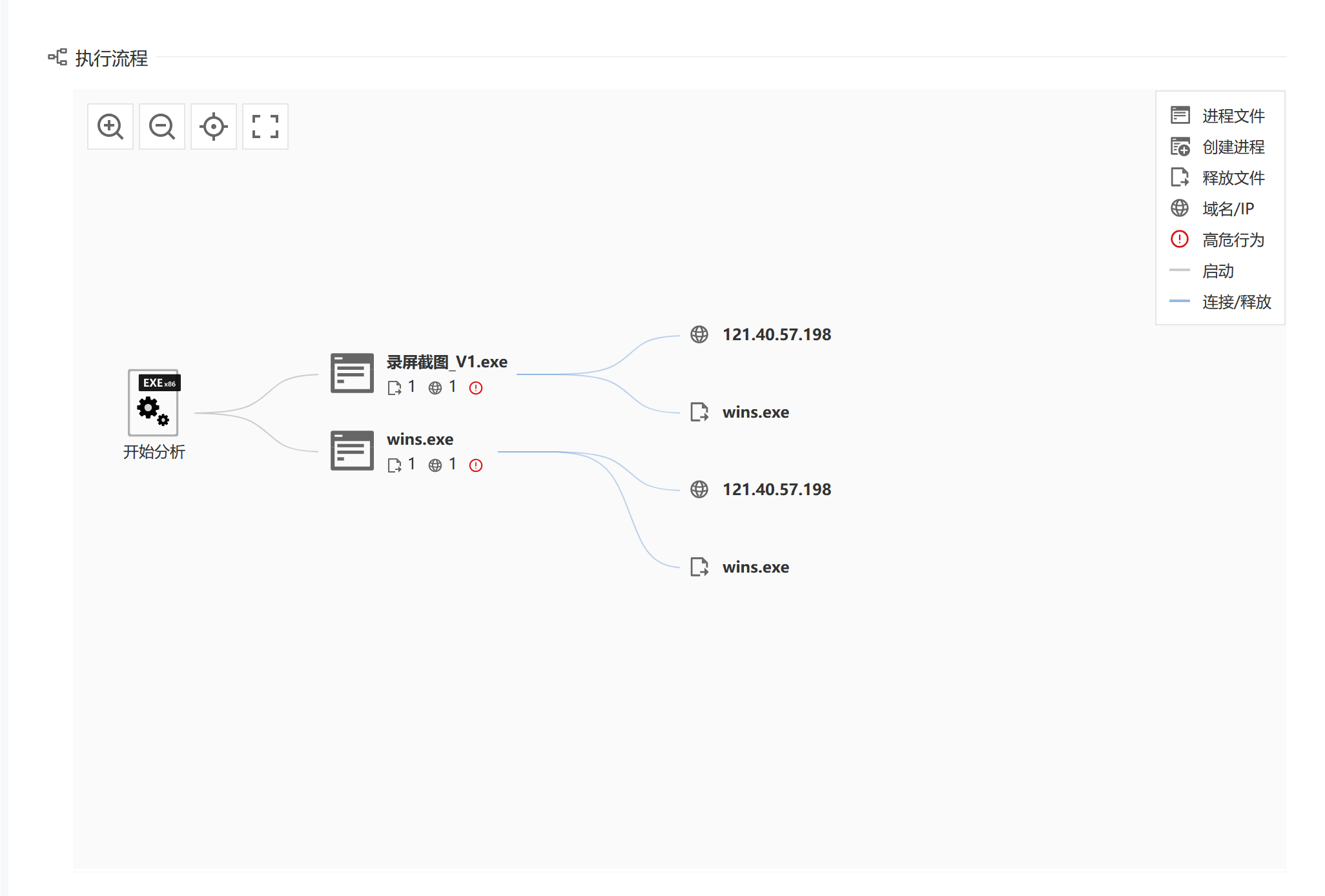1325x896 pixels.
Task: Click the zoom in magnifier button
Action: 110,127
